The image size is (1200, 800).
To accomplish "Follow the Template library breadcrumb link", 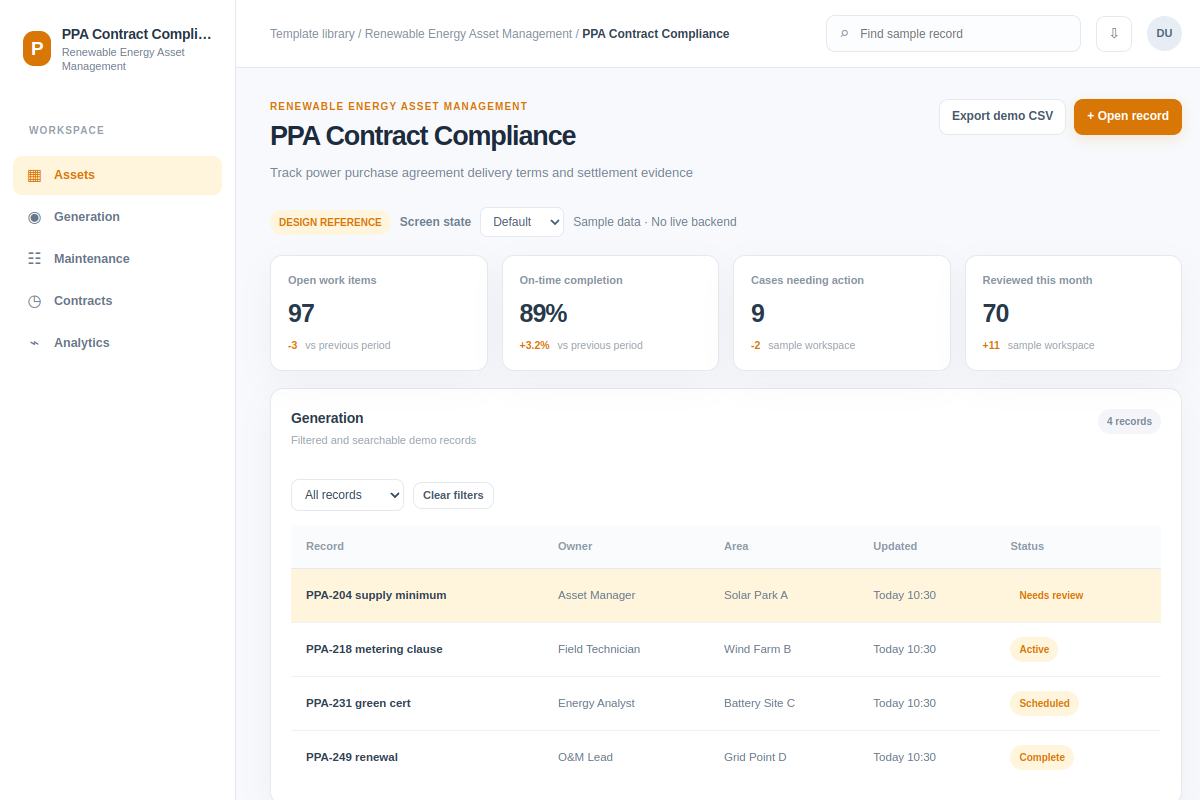I will [312, 34].
